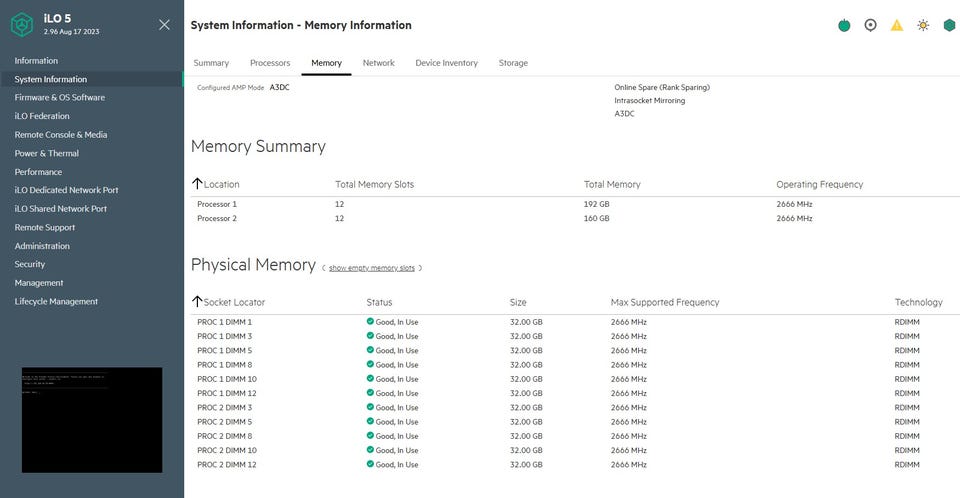Go to Remote Console & Media
The width and height of the screenshot is (960, 498).
tap(61, 135)
